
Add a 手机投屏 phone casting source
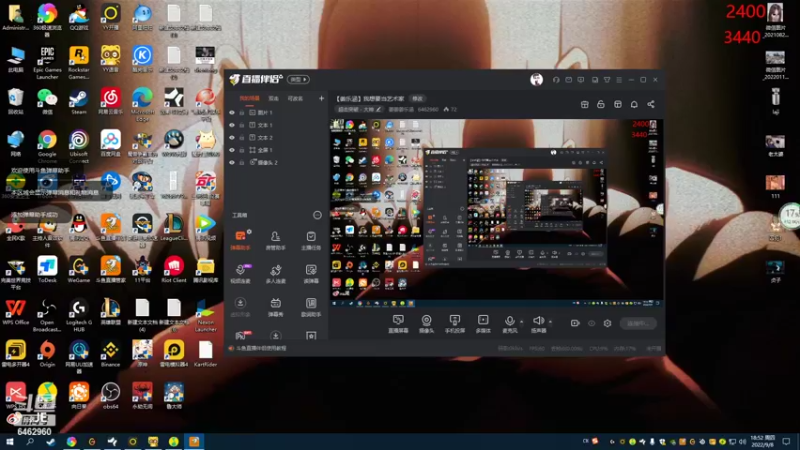(x=455, y=323)
